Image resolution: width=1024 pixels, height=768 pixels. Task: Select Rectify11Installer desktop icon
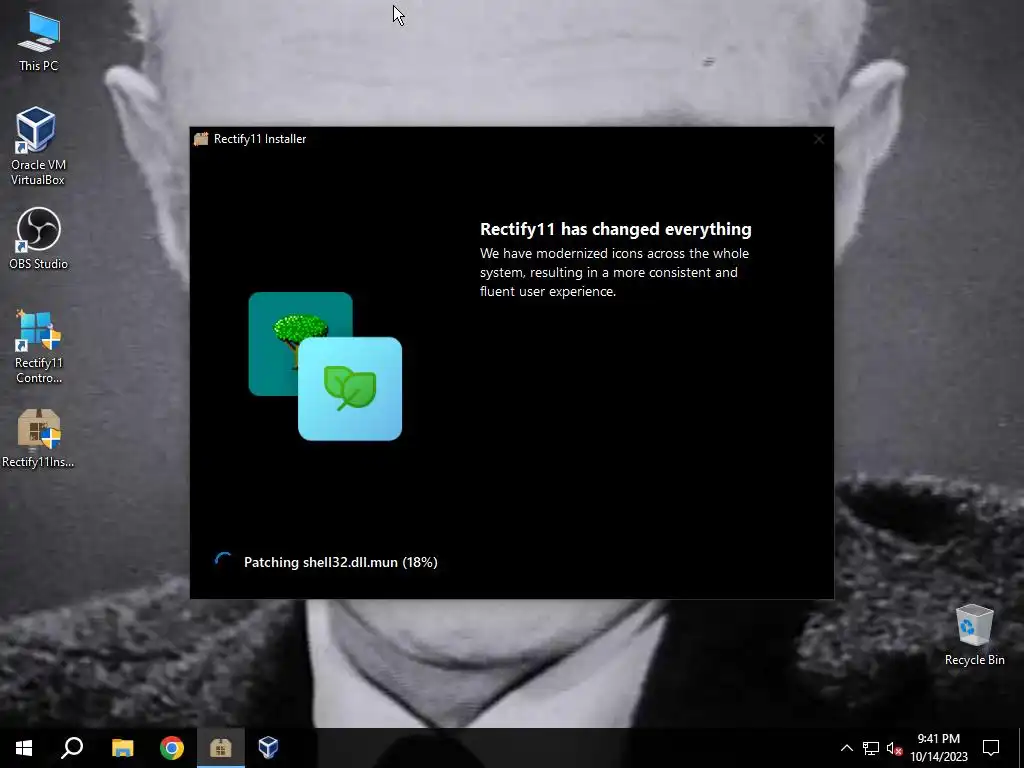click(38, 439)
